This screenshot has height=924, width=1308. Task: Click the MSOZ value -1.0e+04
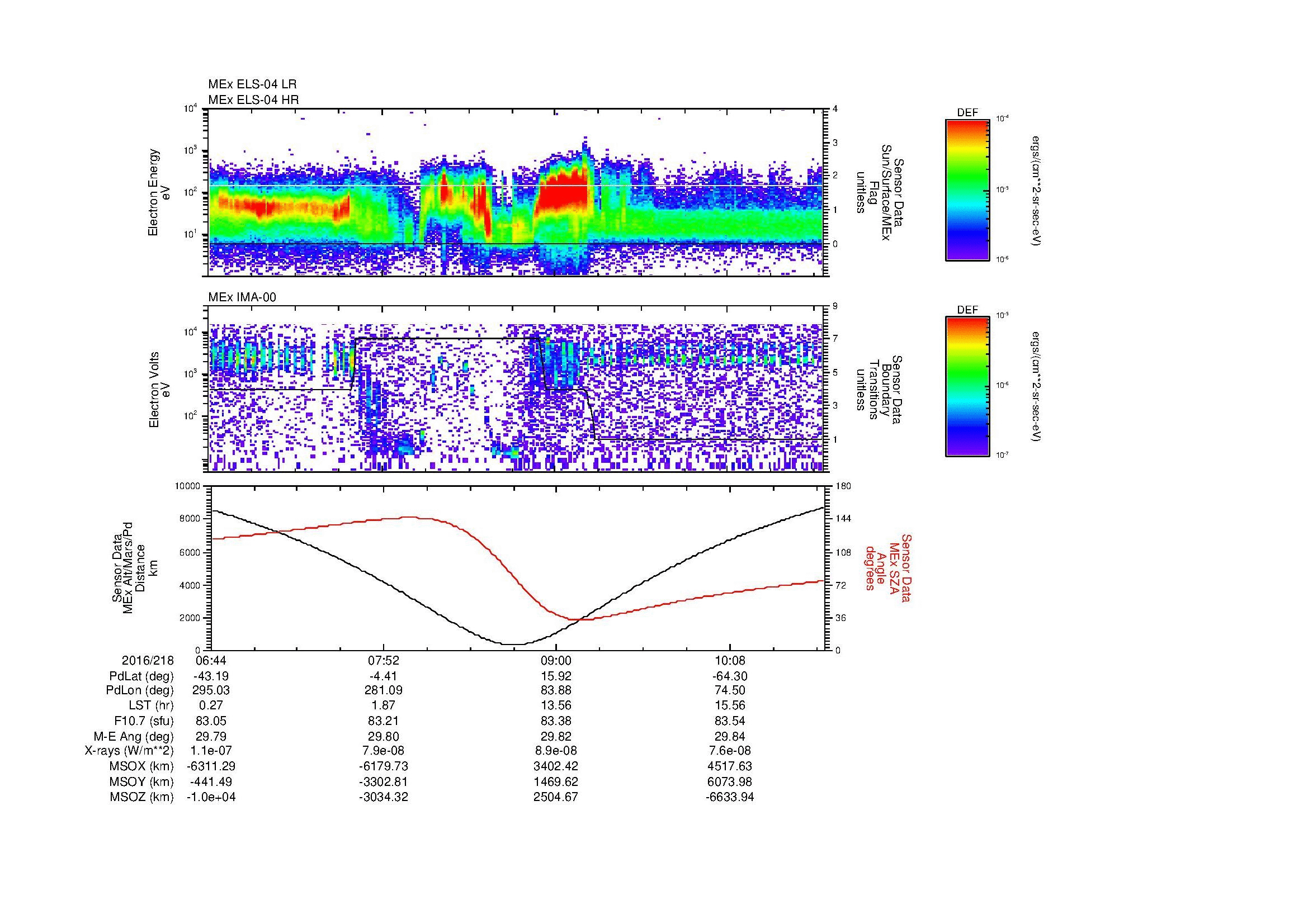pyautogui.click(x=211, y=797)
